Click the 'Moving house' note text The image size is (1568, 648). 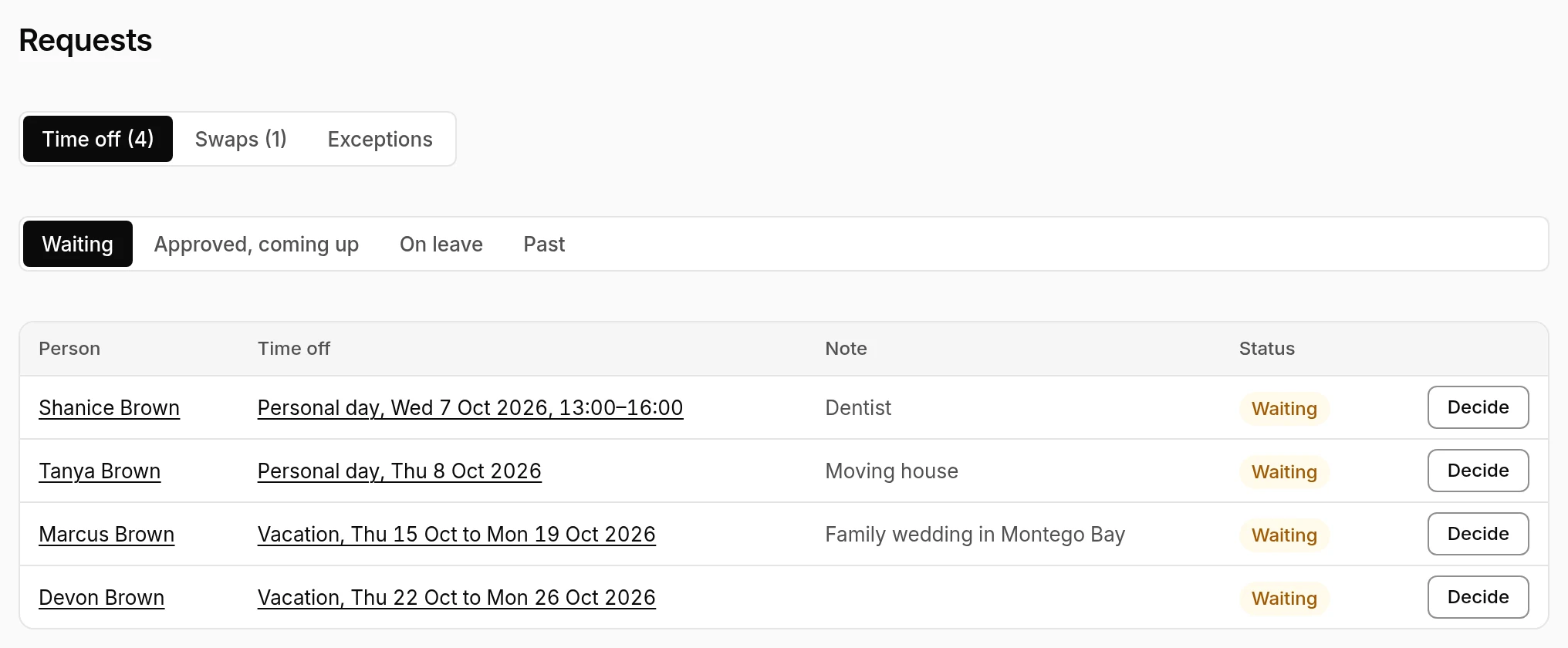(891, 471)
